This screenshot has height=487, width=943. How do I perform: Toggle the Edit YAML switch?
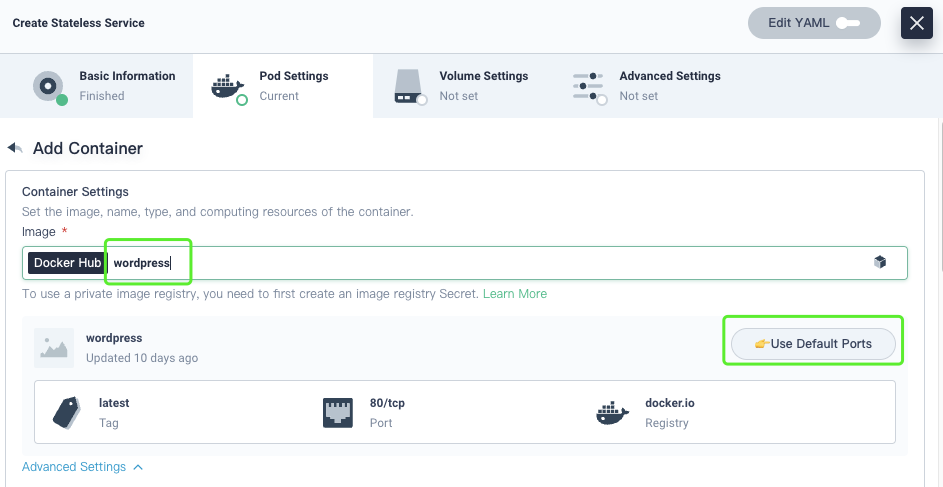[848, 23]
